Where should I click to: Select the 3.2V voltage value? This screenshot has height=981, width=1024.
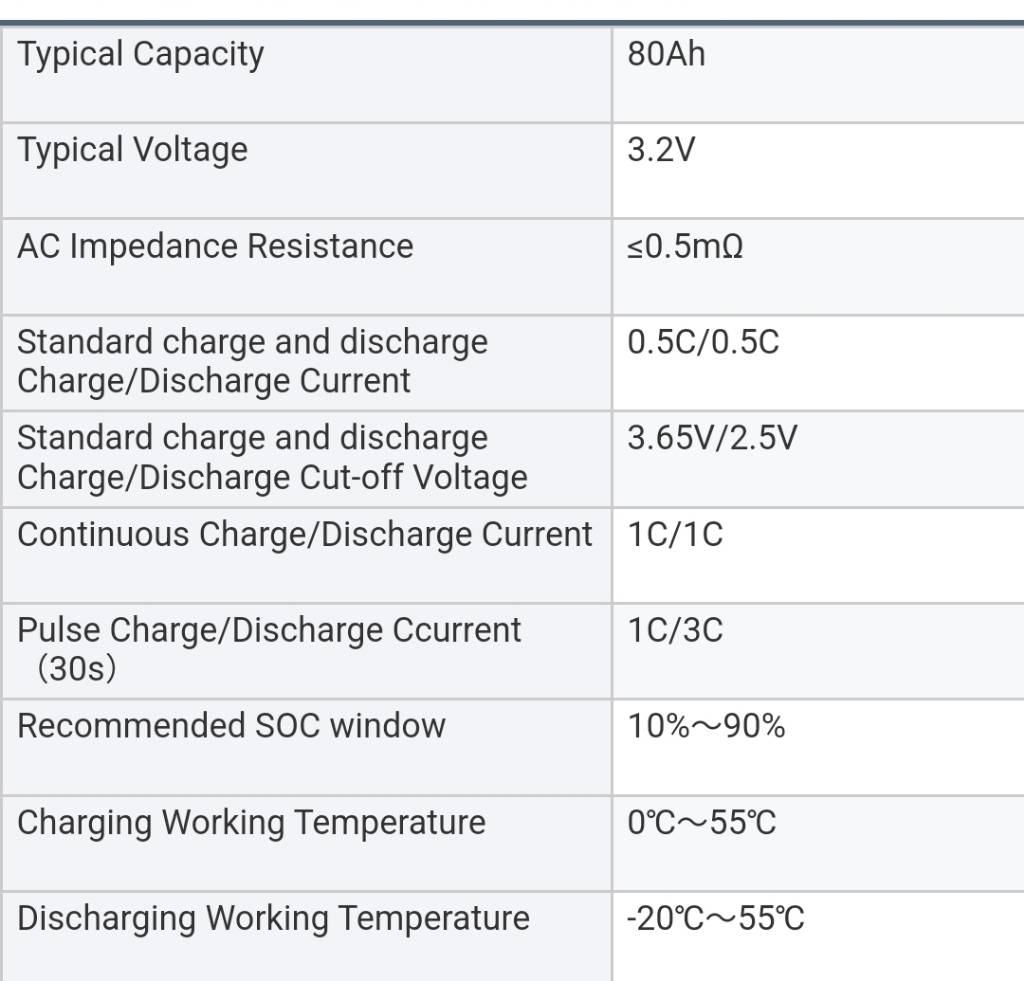pos(661,150)
